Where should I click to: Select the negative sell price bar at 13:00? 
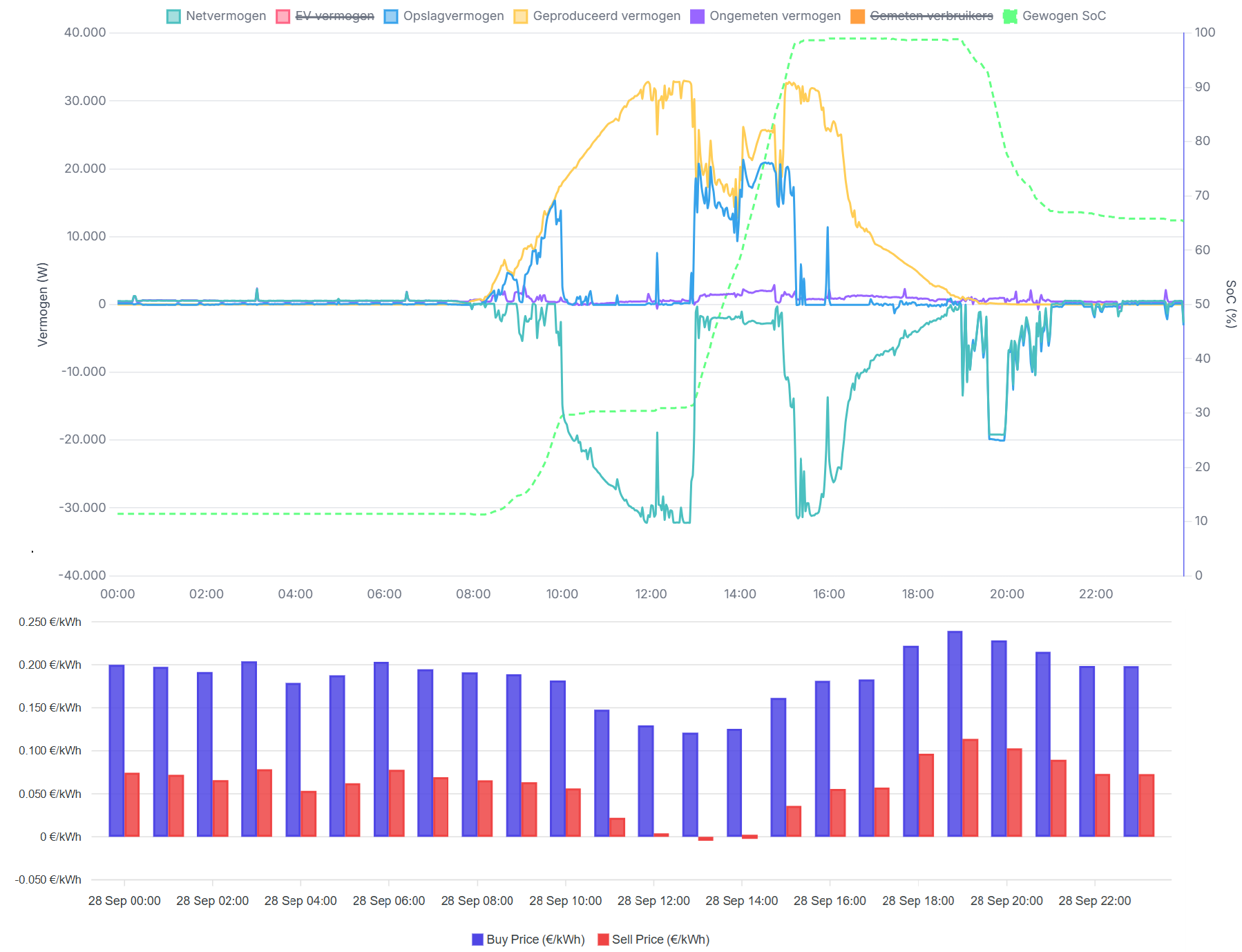(x=705, y=839)
